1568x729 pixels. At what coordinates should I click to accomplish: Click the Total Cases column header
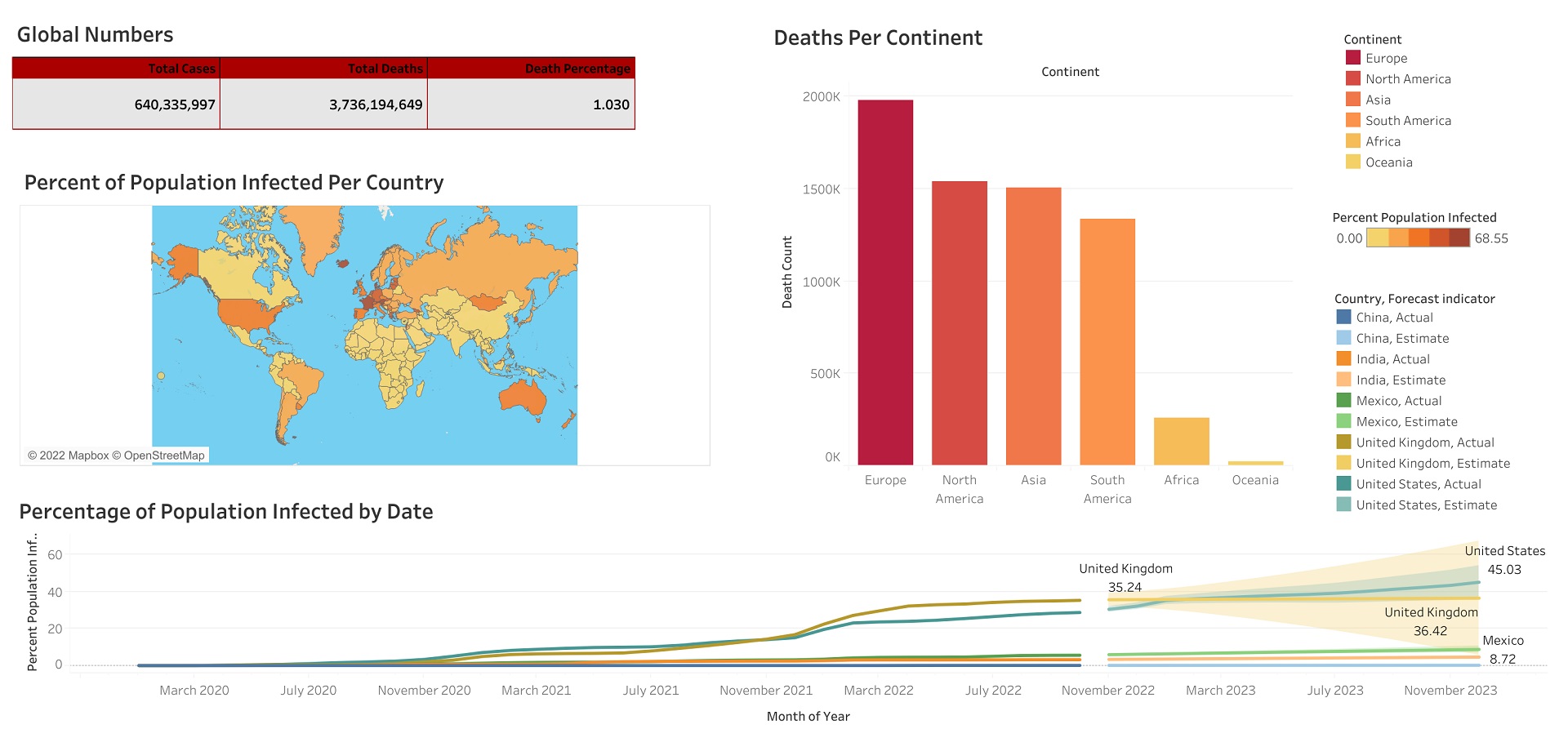[181, 69]
